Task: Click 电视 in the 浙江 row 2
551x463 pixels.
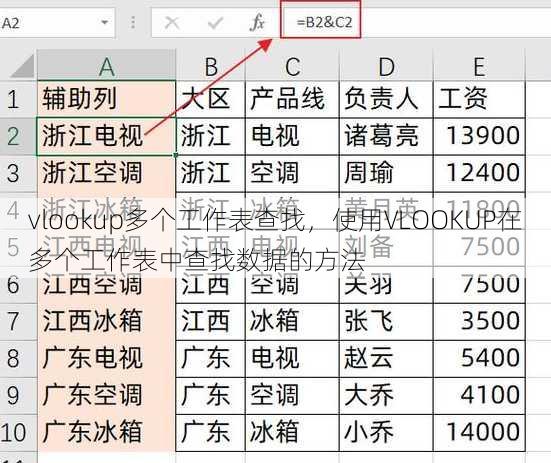Action: point(292,136)
